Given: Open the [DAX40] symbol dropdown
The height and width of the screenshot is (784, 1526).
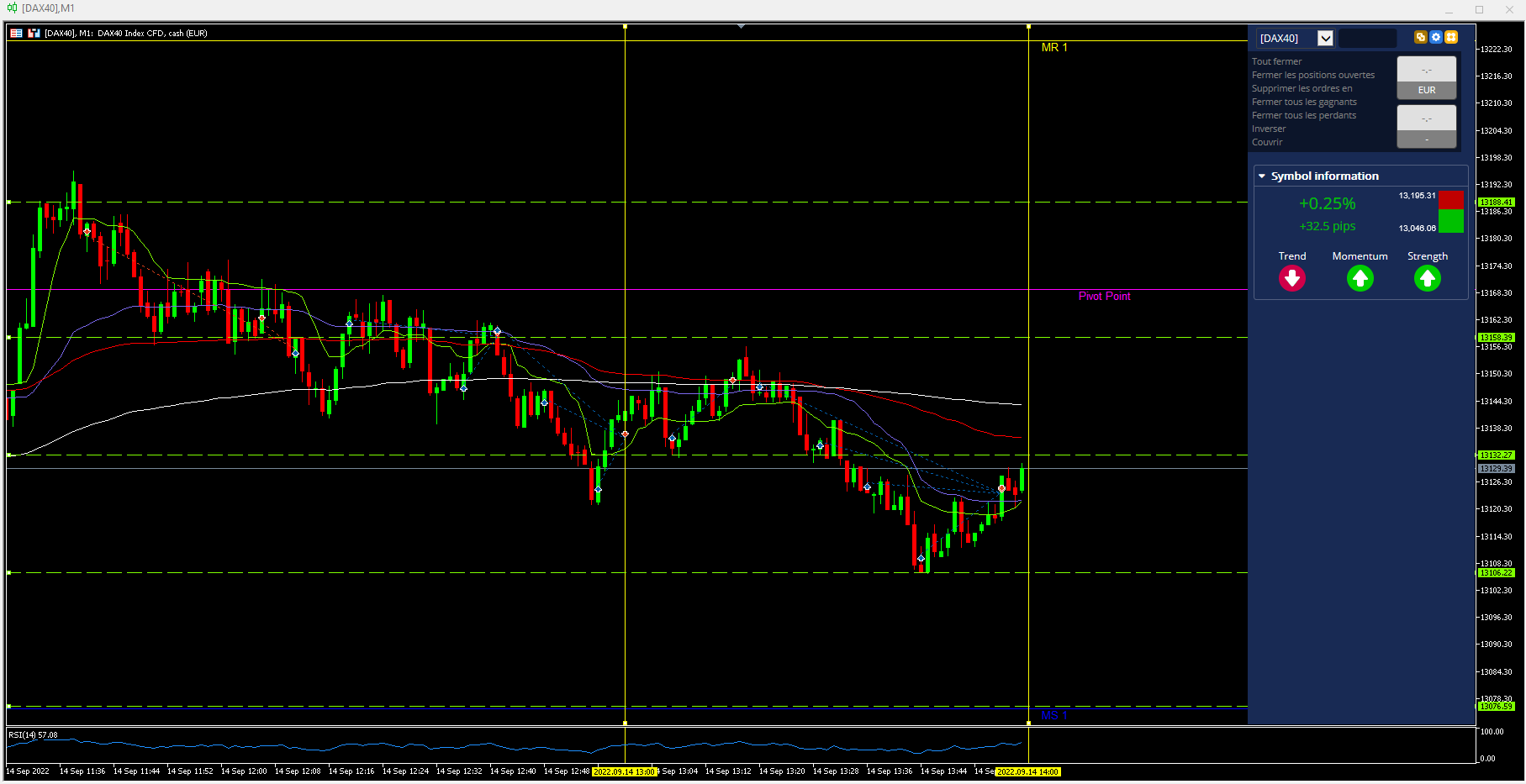Looking at the screenshot, I should click(1325, 38).
